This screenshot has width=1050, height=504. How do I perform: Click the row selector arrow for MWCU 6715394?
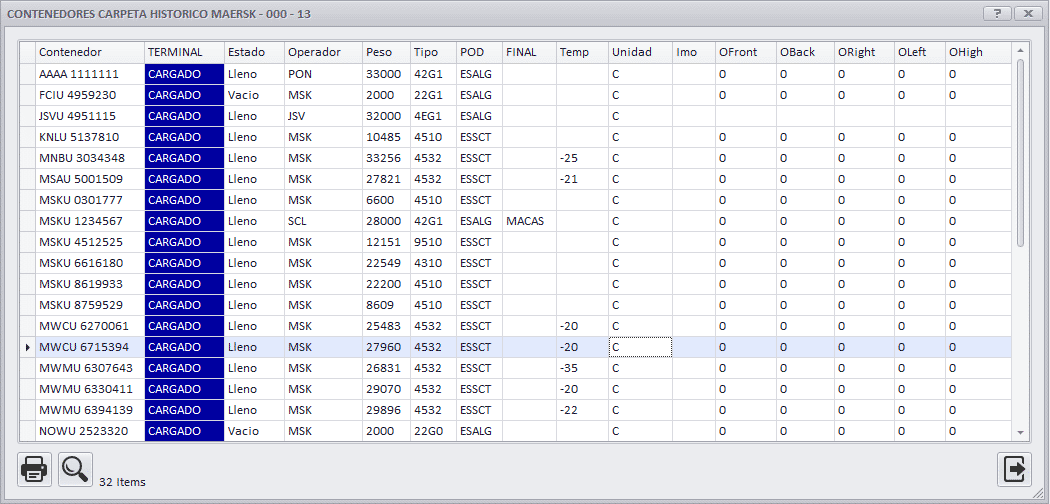point(27,347)
